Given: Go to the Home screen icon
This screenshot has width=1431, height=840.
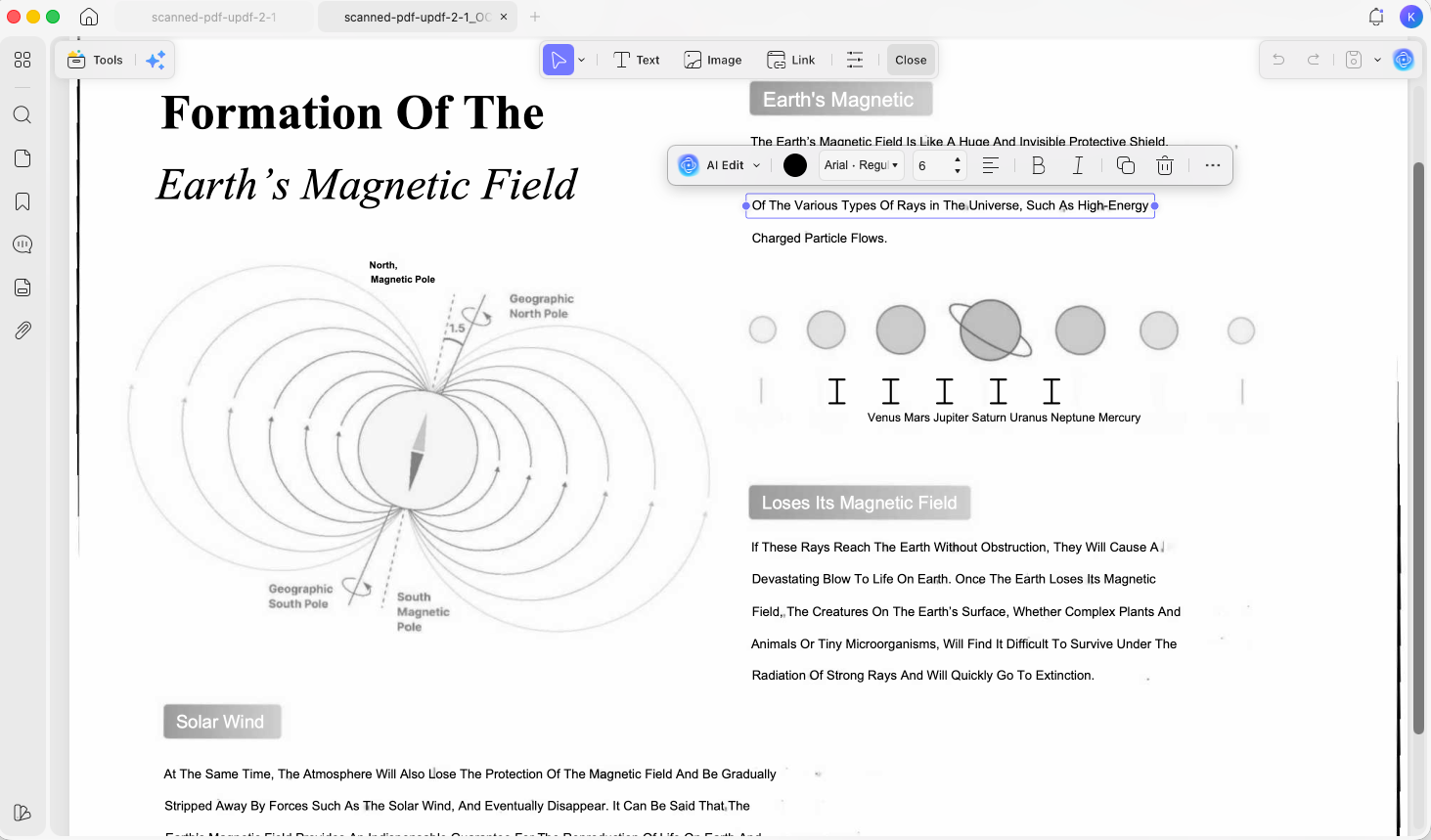Looking at the screenshot, I should coord(89,17).
